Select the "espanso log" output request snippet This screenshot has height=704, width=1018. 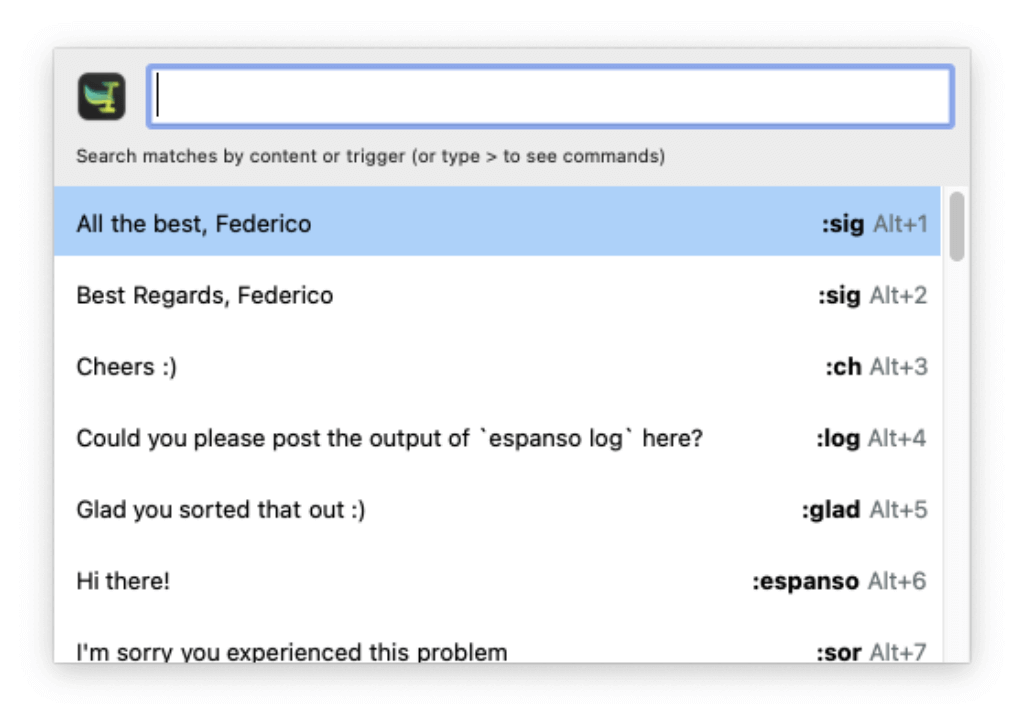point(390,438)
